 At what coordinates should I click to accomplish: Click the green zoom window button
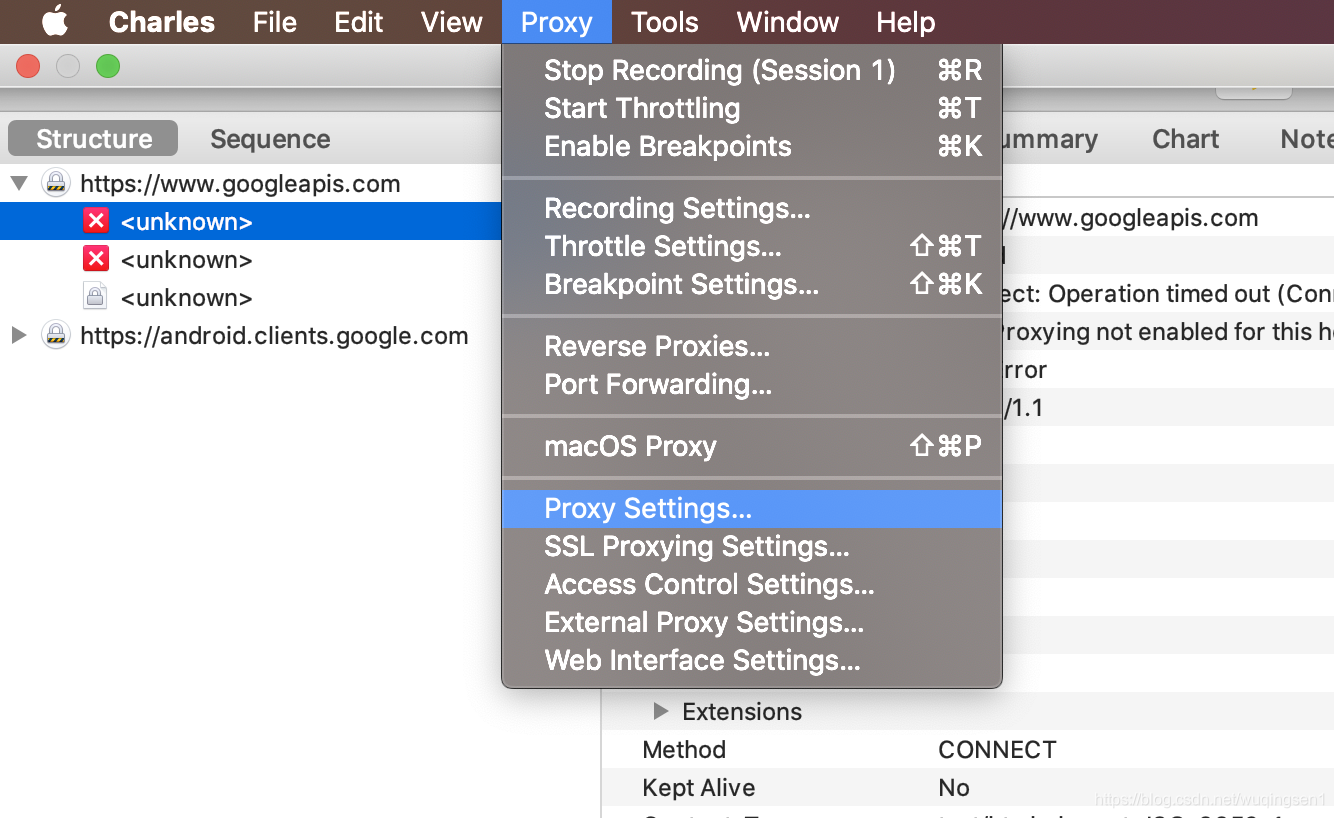pyautogui.click(x=108, y=67)
